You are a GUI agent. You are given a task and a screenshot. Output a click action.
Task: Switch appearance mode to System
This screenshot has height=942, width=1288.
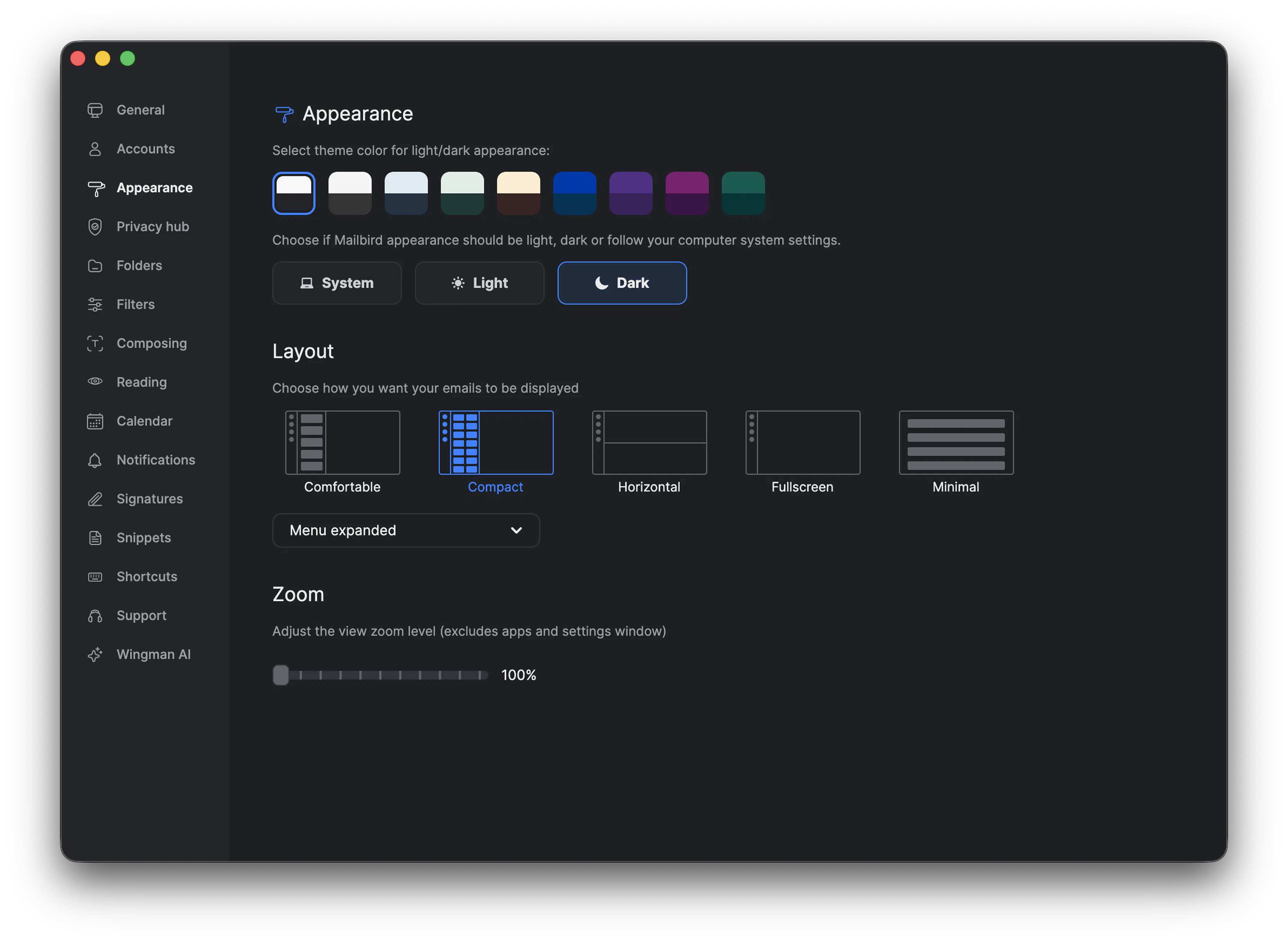pos(337,283)
